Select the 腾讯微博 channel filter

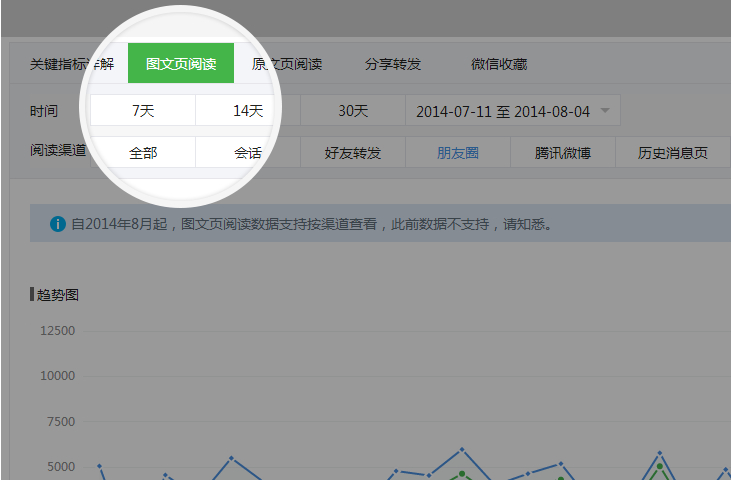pyautogui.click(x=563, y=152)
